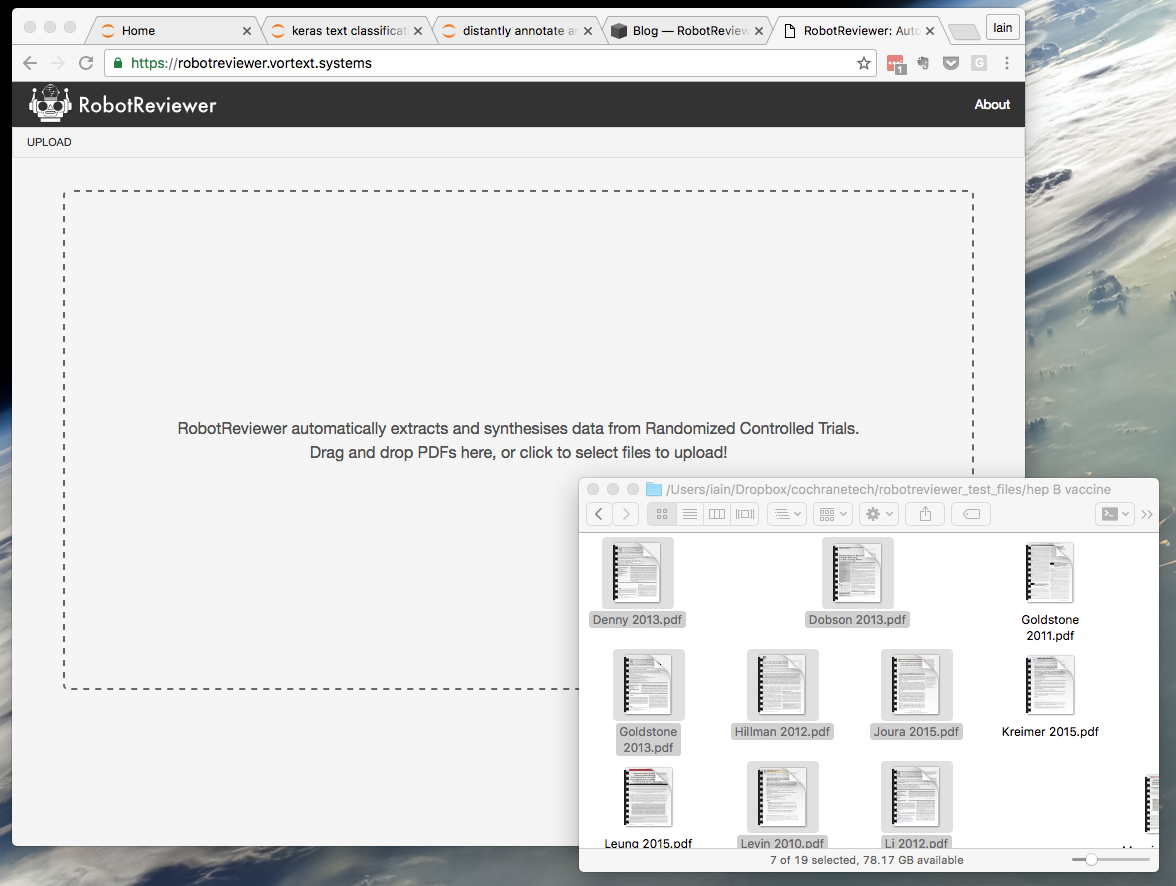Open Finder group grid dropdown
Screen dimensions: 1176x886
[832, 514]
